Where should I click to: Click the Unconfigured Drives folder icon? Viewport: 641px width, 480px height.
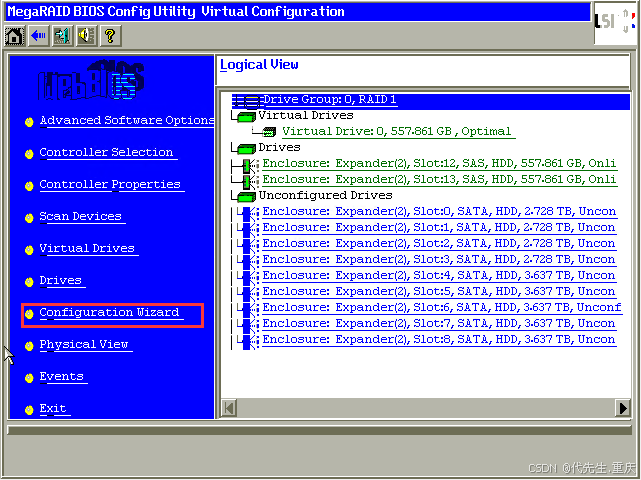[246, 197]
